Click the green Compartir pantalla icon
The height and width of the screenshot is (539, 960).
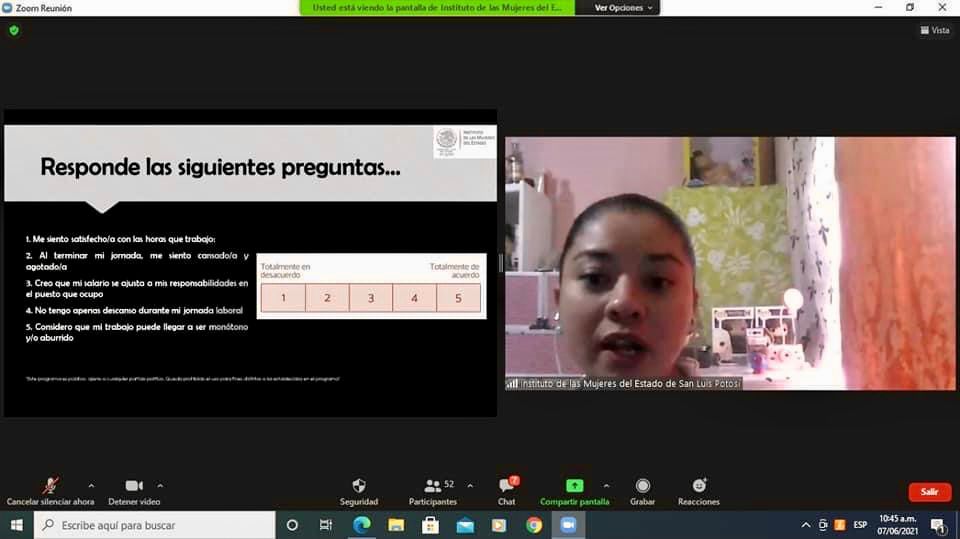pyautogui.click(x=574, y=486)
